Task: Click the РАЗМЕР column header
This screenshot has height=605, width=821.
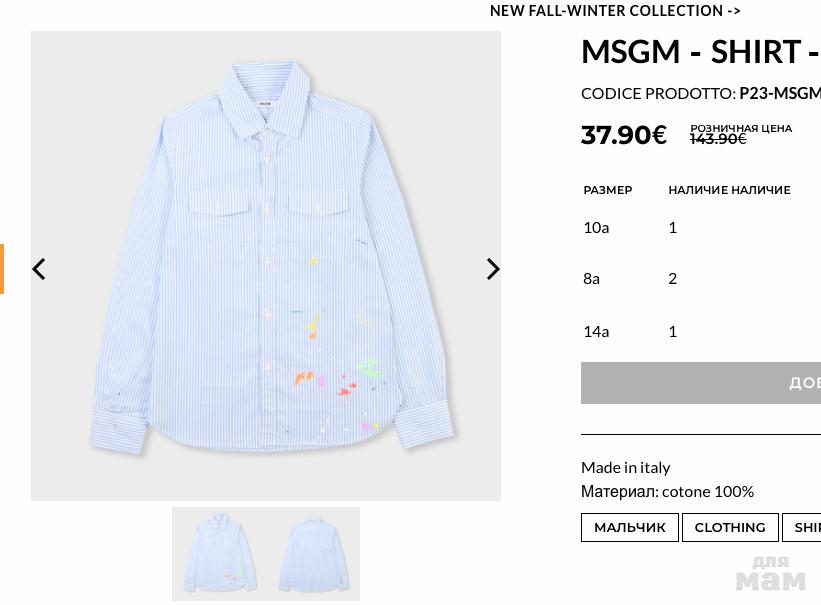Action: click(x=608, y=190)
